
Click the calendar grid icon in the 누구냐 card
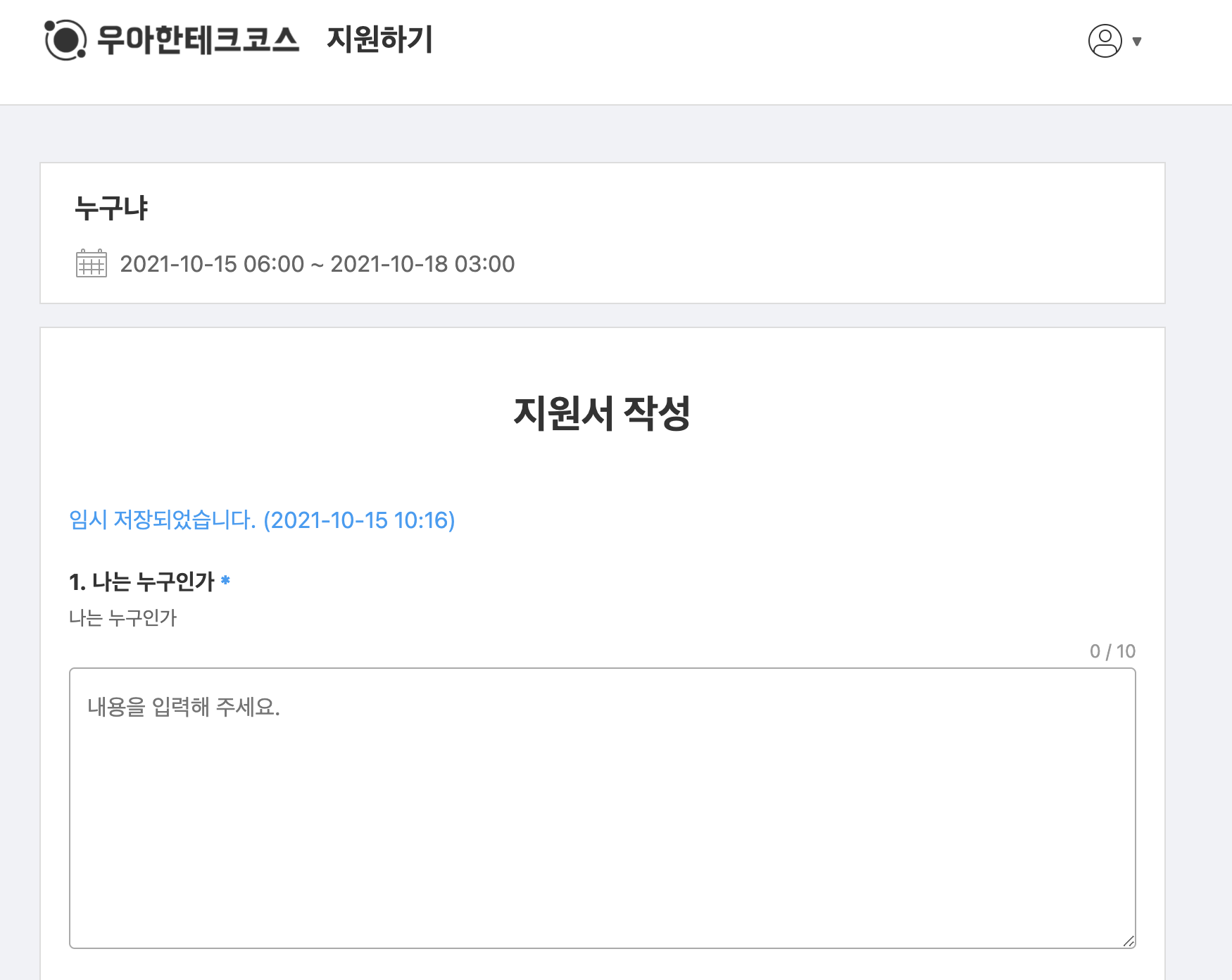[90, 265]
